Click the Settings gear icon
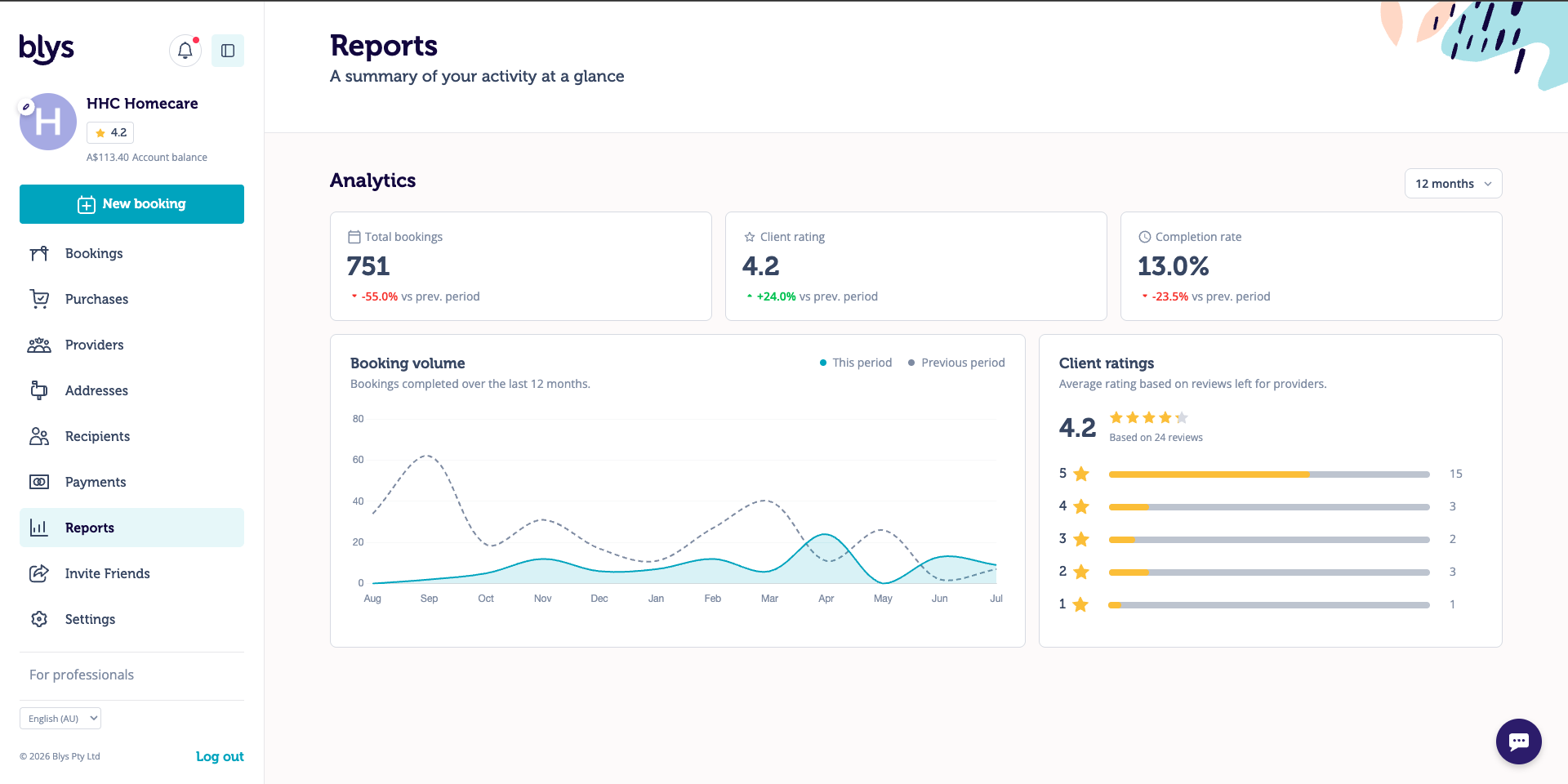The width and height of the screenshot is (1568, 784). tap(39, 619)
